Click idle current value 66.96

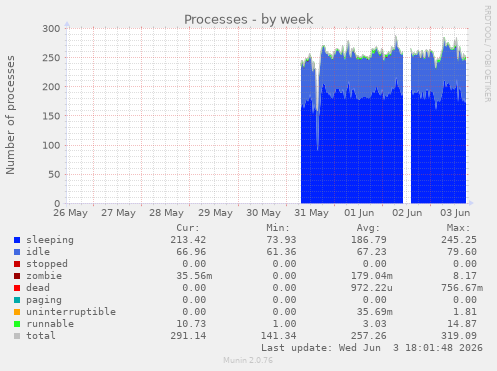(x=191, y=252)
